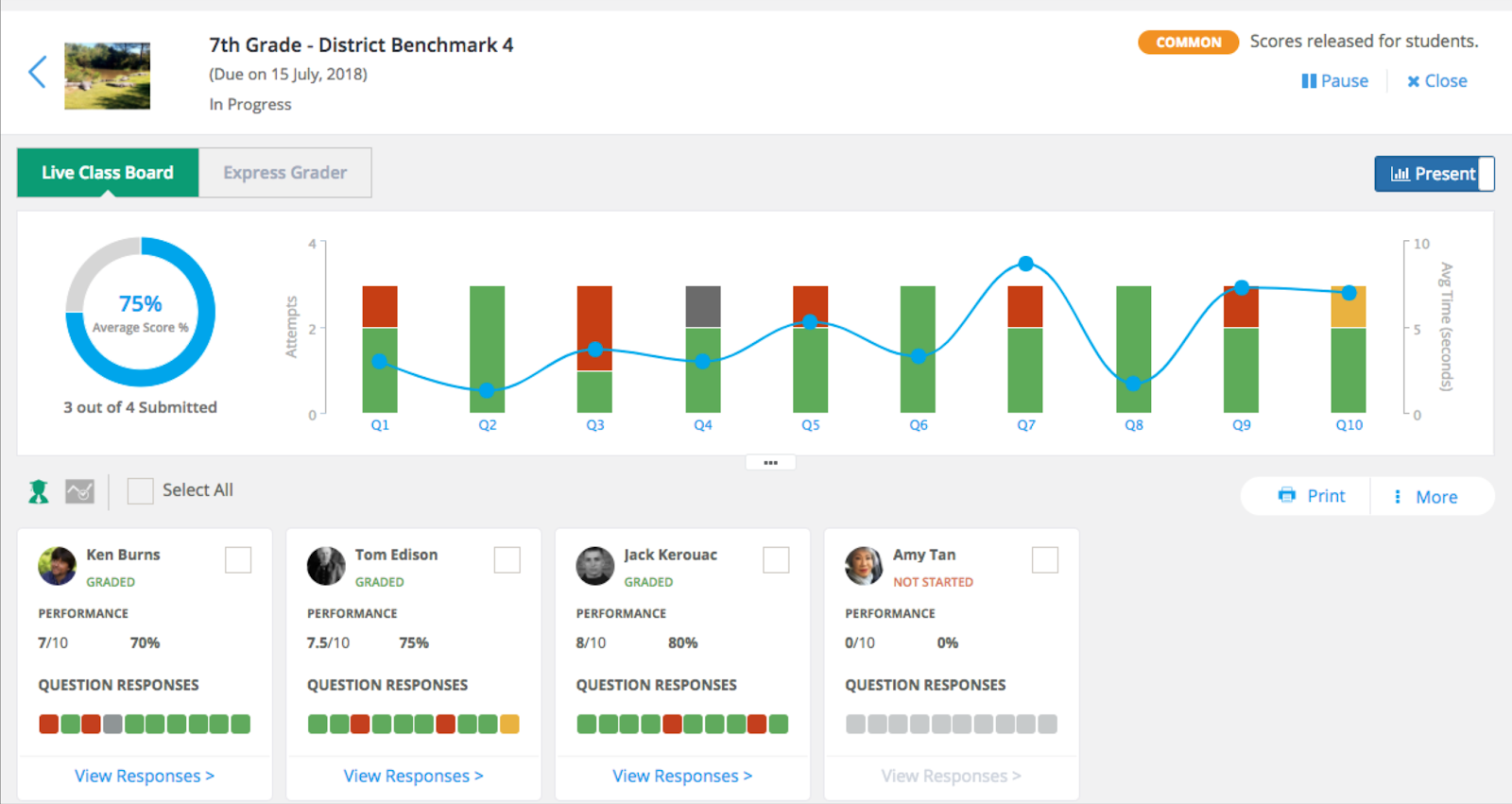Click the back arrow chevron icon

coord(37,72)
